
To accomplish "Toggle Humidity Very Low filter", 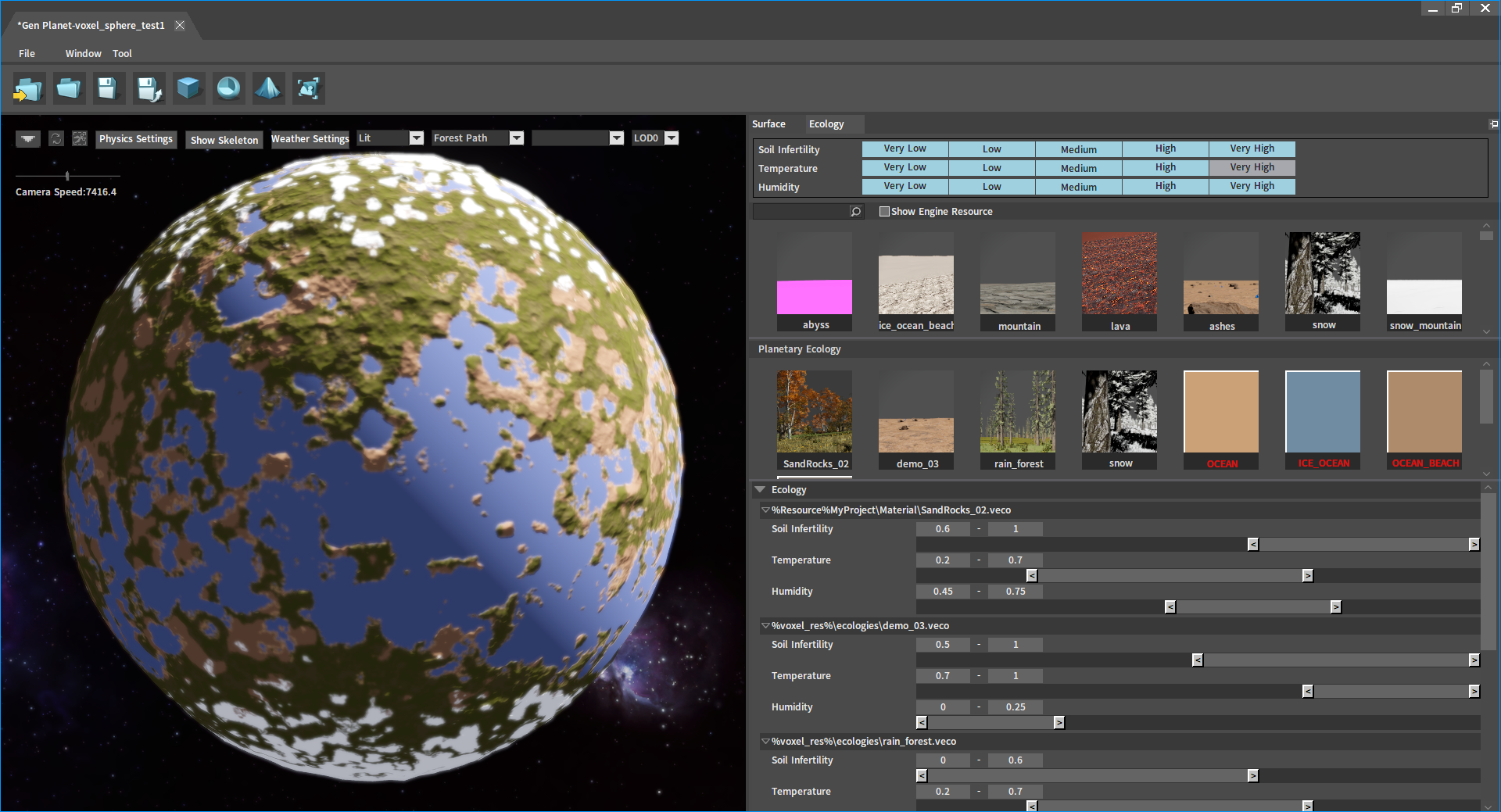I will click(x=905, y=186).
